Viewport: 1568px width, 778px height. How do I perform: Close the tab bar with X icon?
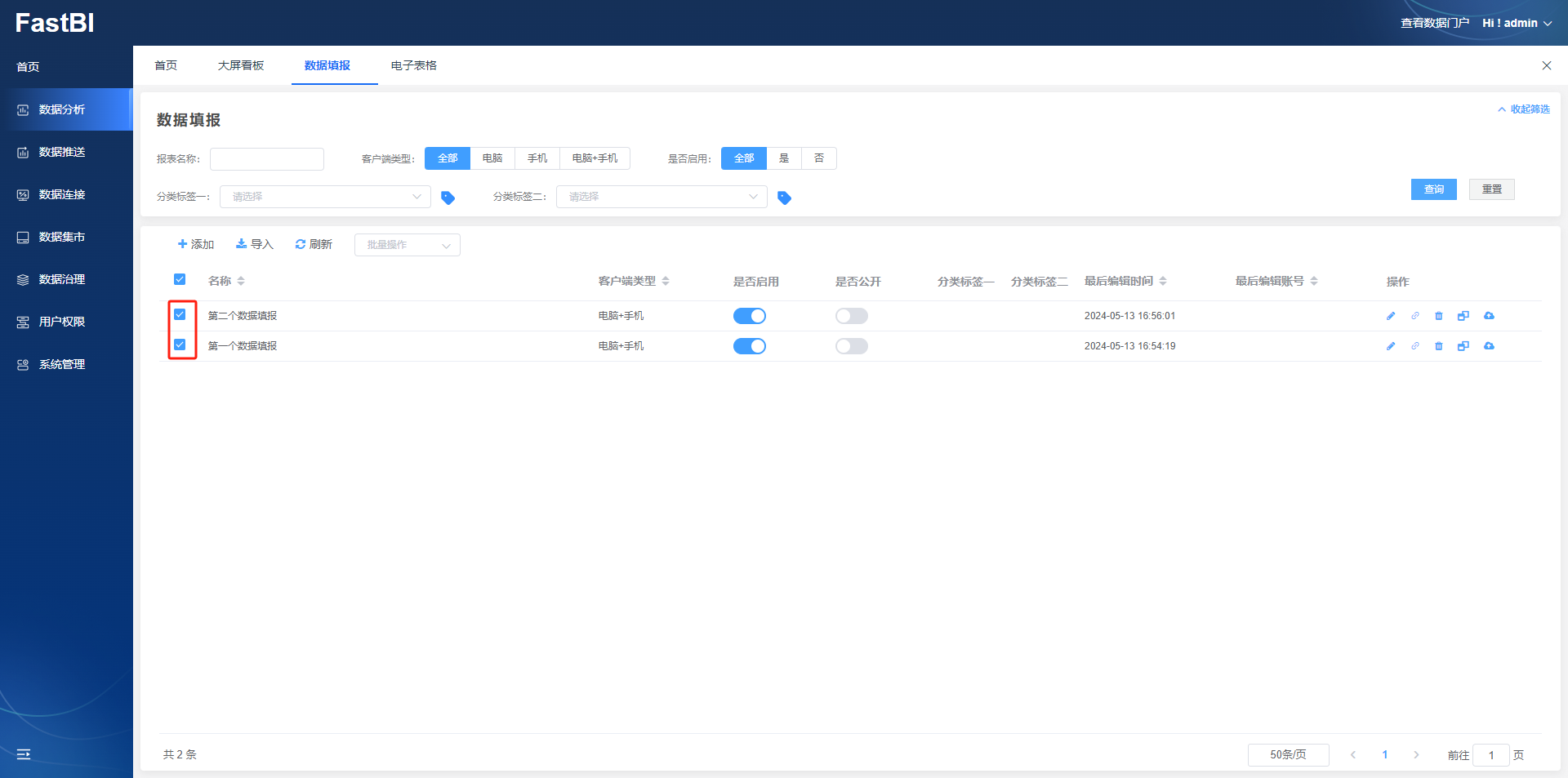pyautogui.click(x=1546, y=65)
